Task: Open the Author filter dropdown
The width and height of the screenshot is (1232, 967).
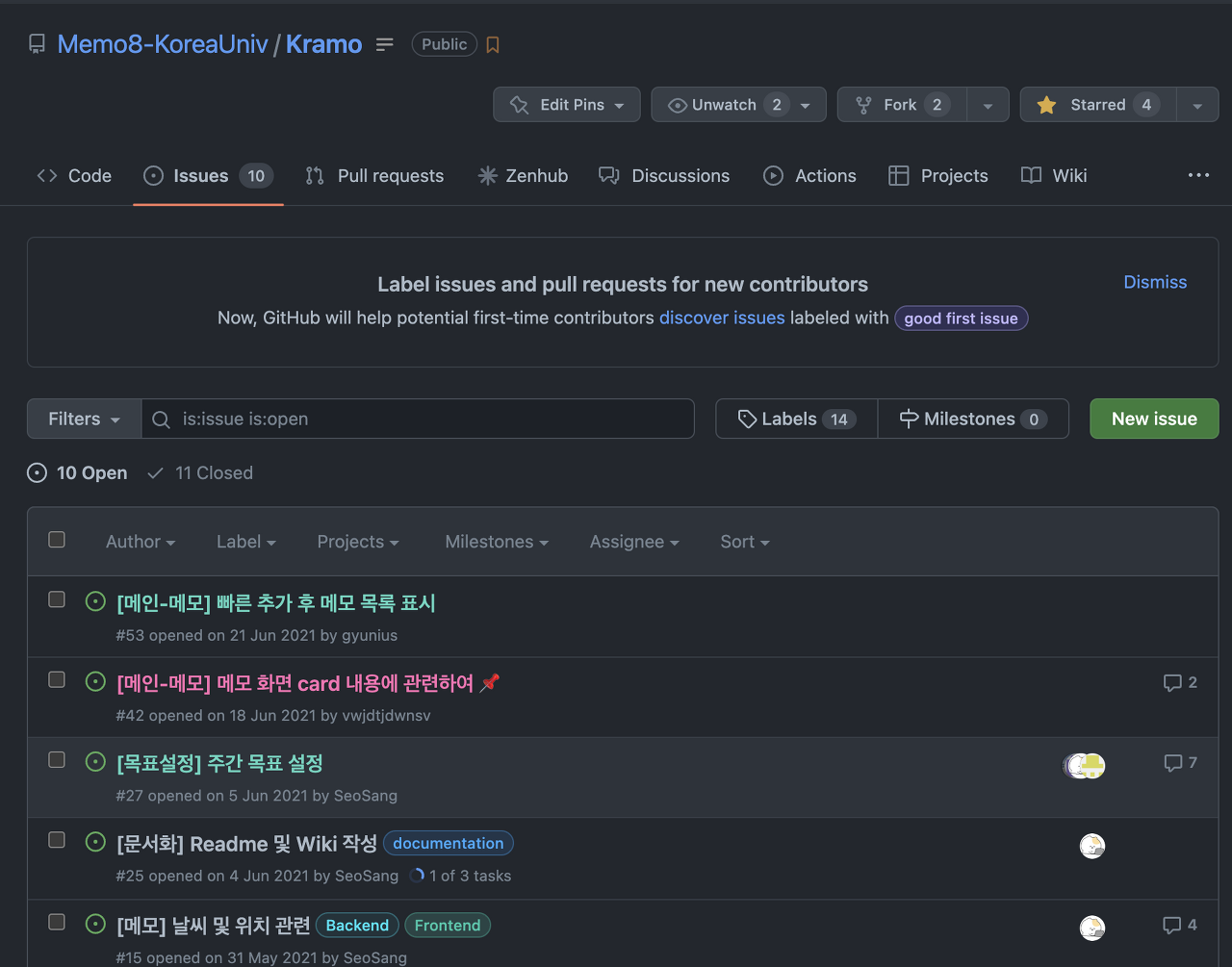Action: 141,542
